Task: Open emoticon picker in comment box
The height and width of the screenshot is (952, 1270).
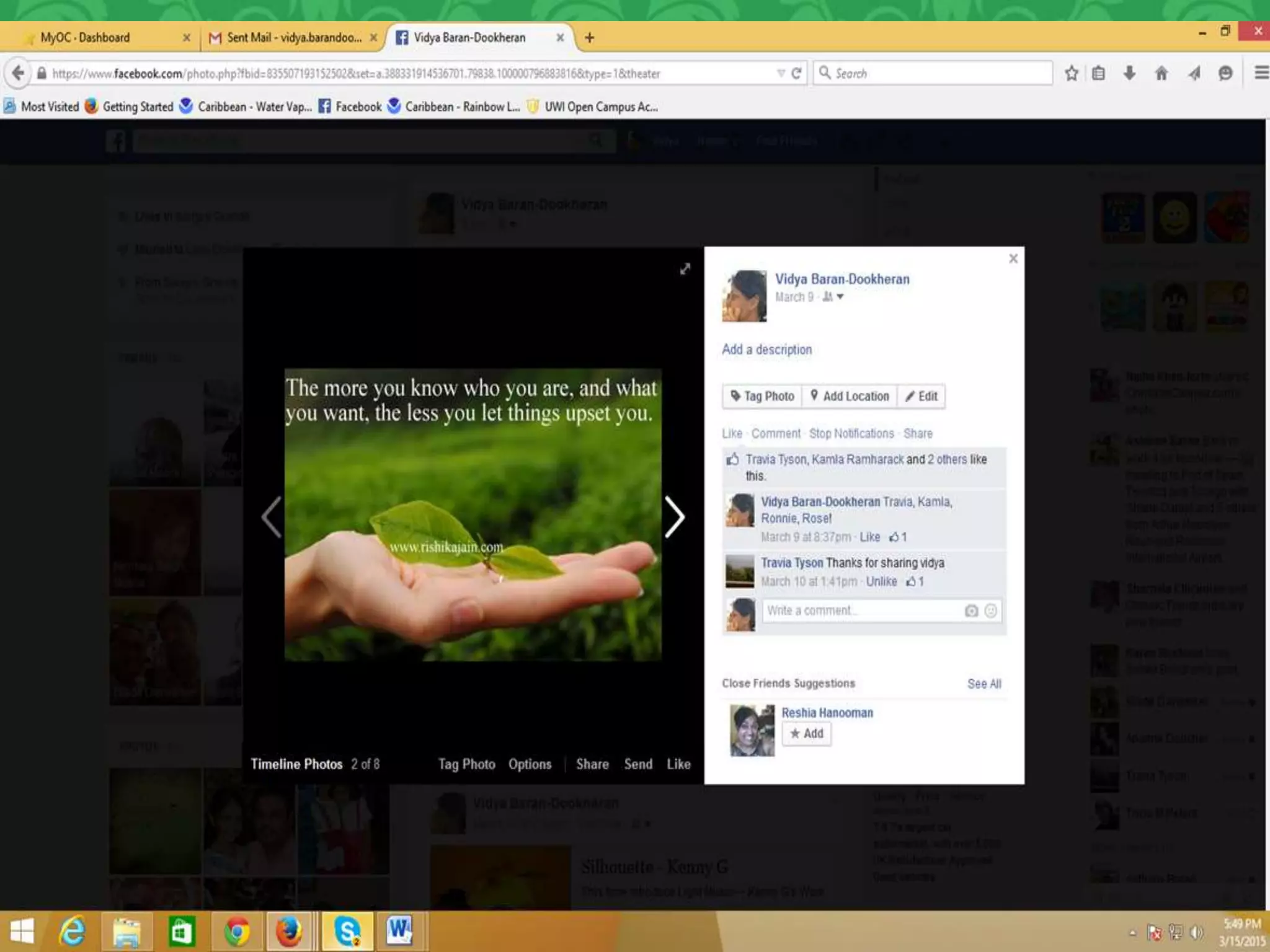Action: pos(991,611)
